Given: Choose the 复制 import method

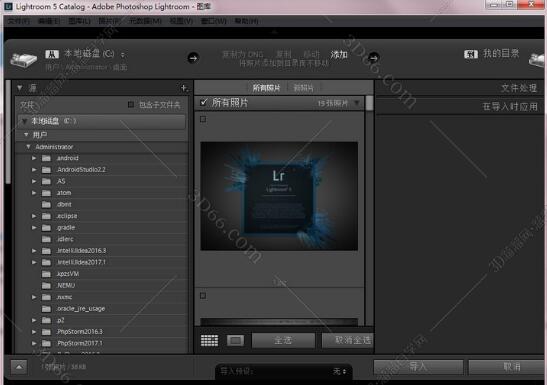Looking at the screenshot, I should [x=284, y=55].
